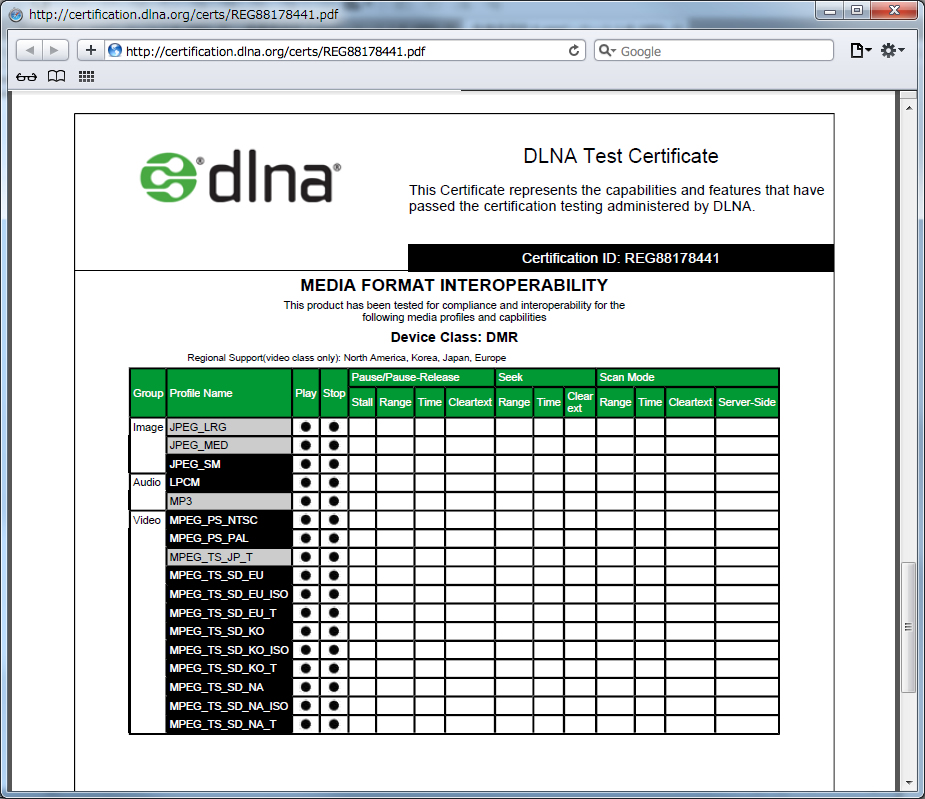
Task: Select the "LPCM" profile name
Action: 229,483
